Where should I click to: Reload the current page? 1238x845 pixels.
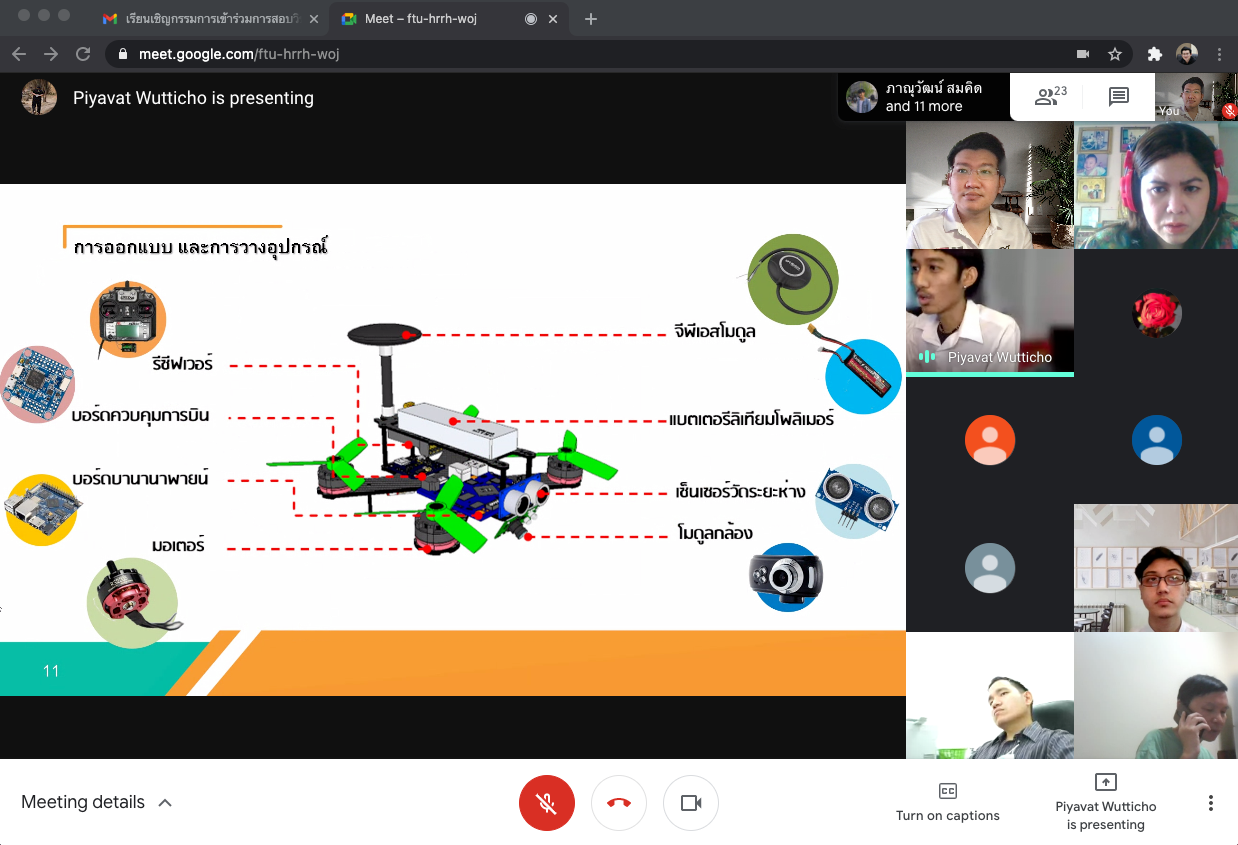pyautogui.click(x=83, y=54)
